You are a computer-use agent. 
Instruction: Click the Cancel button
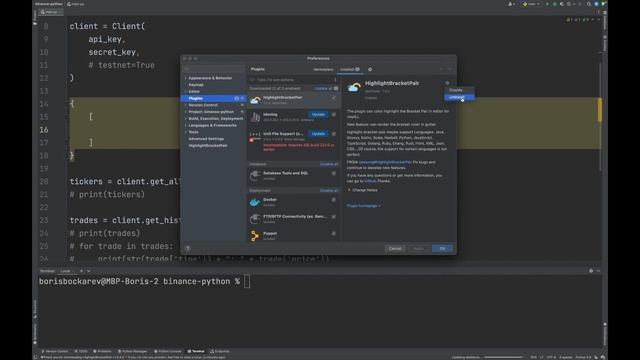[395, 248]
